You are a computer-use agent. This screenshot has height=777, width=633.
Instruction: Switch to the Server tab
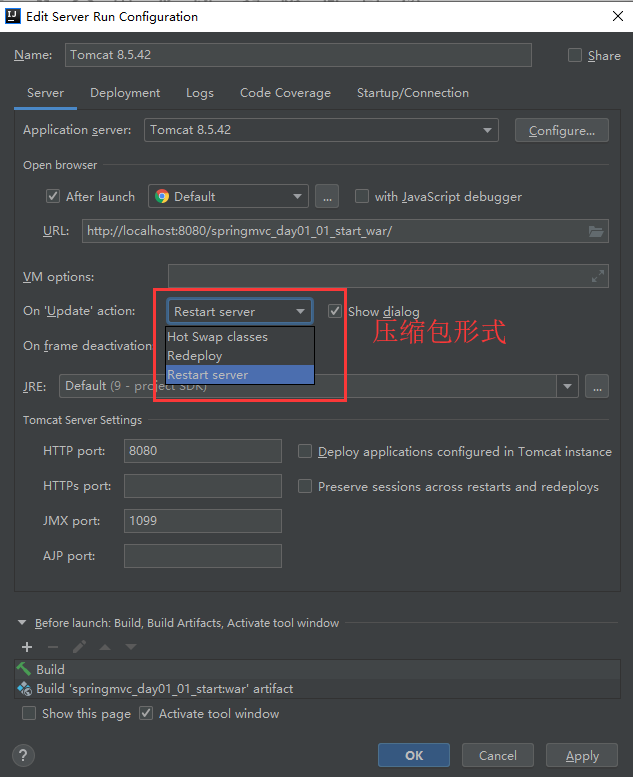(x=45, y=93)
